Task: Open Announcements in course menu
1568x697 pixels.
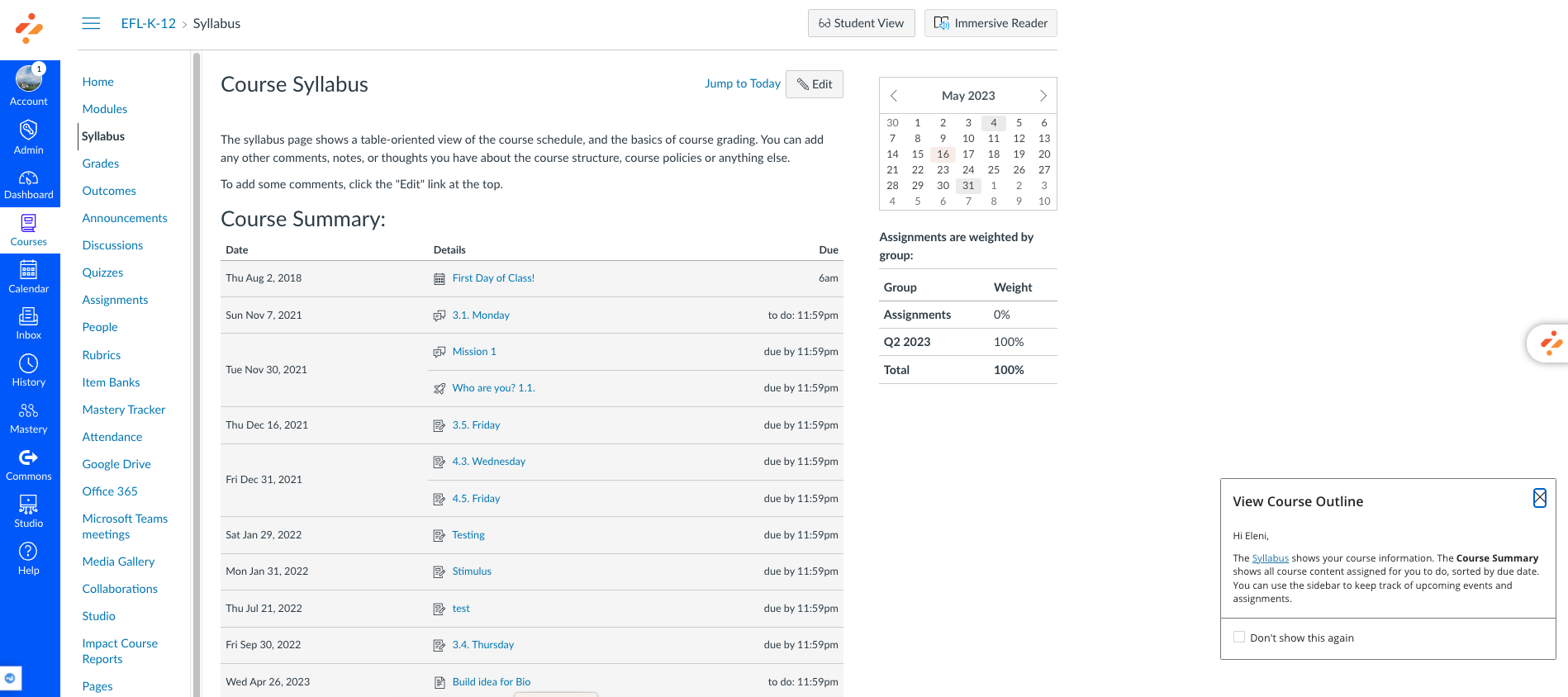Action: 125,218
